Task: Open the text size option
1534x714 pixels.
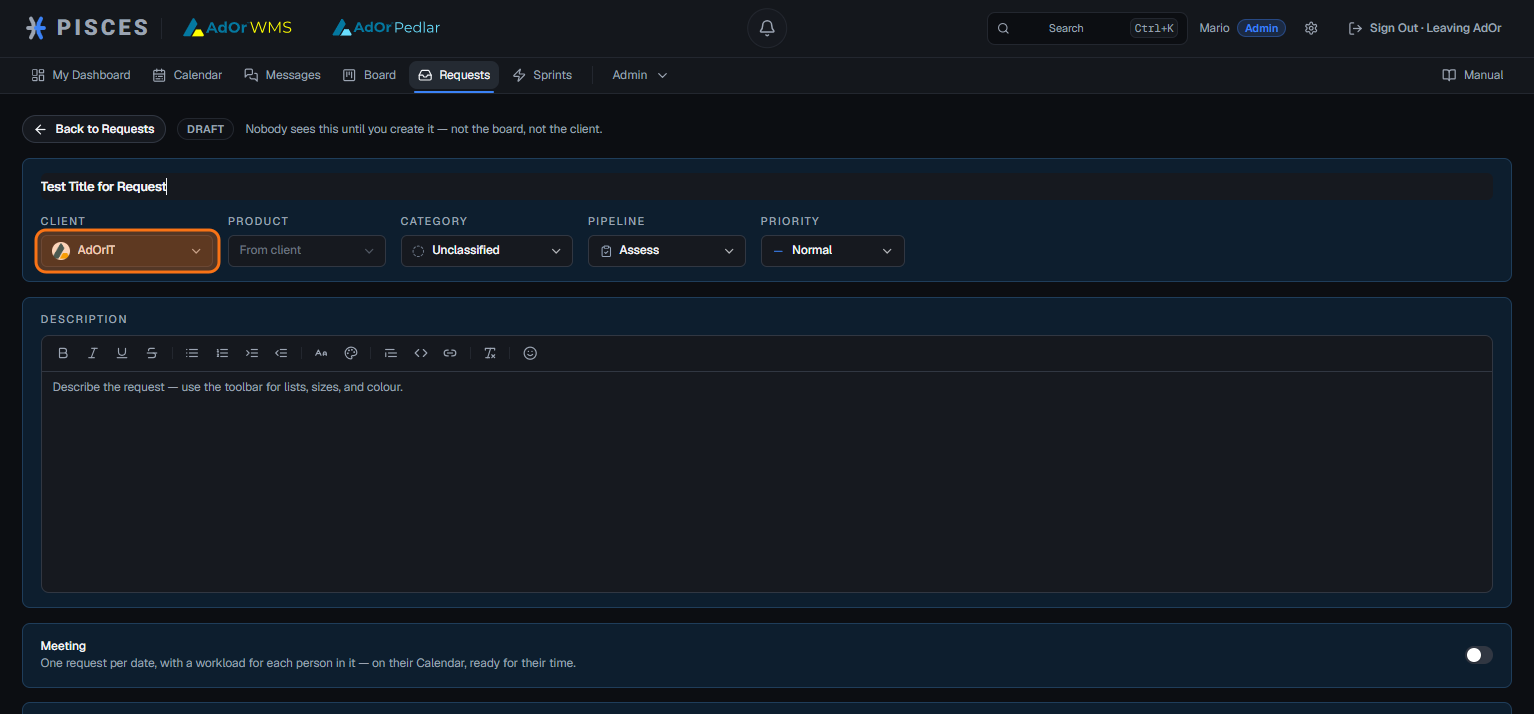Action: 321,353
